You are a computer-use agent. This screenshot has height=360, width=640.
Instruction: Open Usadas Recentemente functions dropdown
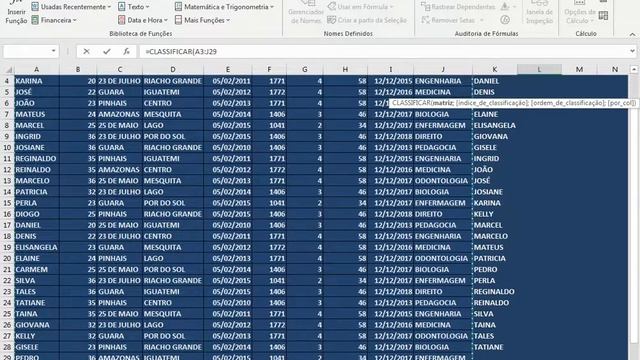[71, 7]
